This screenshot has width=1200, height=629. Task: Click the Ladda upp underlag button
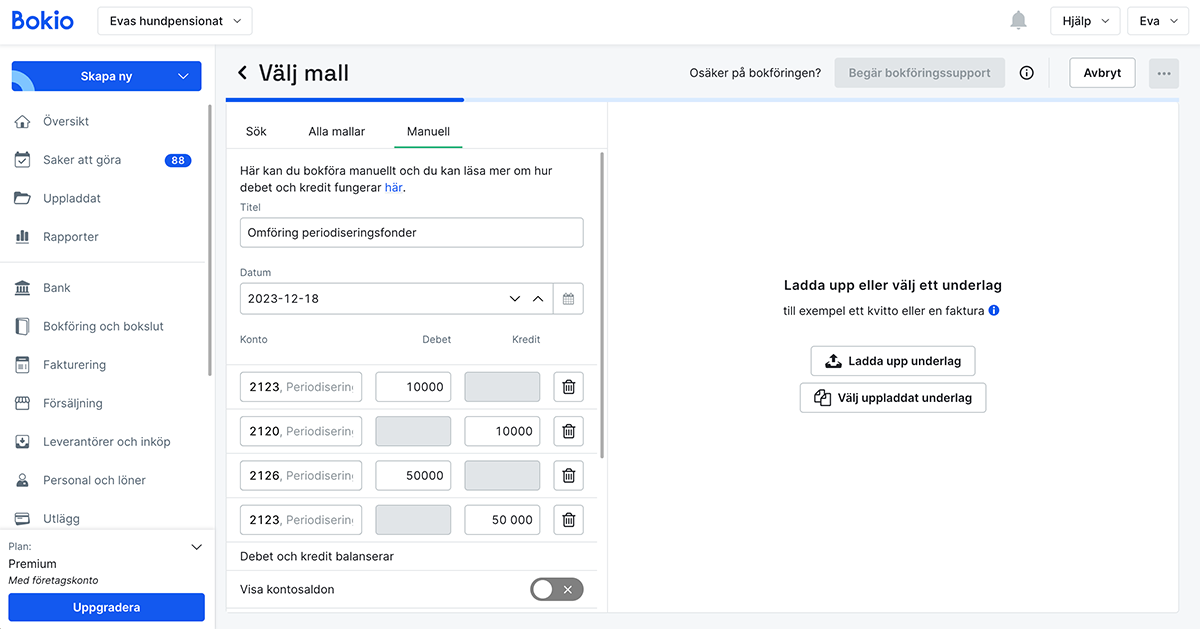pyautogui.click(x=892, y=361)
